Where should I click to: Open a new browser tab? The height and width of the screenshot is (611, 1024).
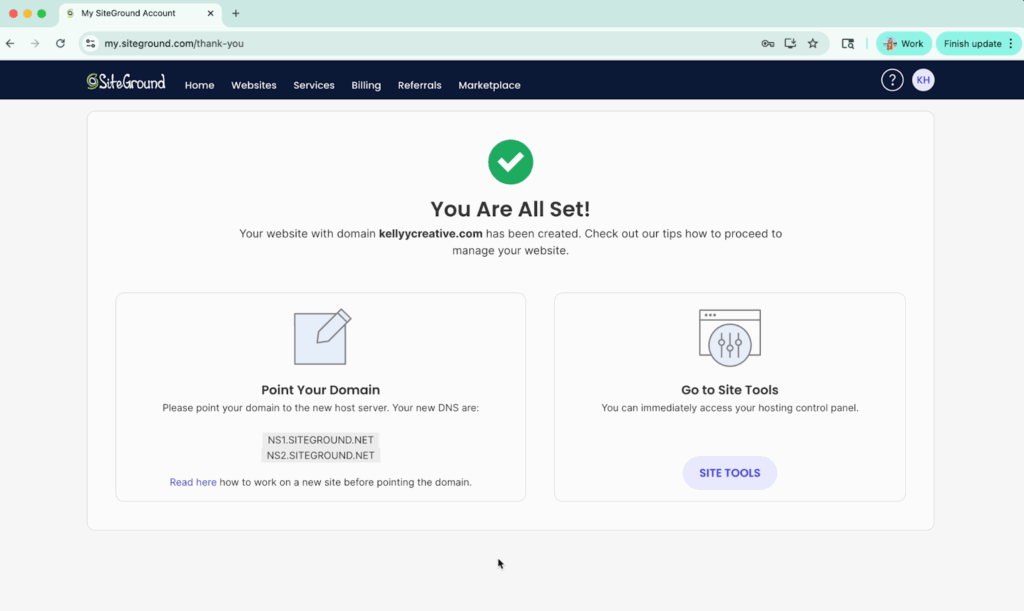coord(236,14)
